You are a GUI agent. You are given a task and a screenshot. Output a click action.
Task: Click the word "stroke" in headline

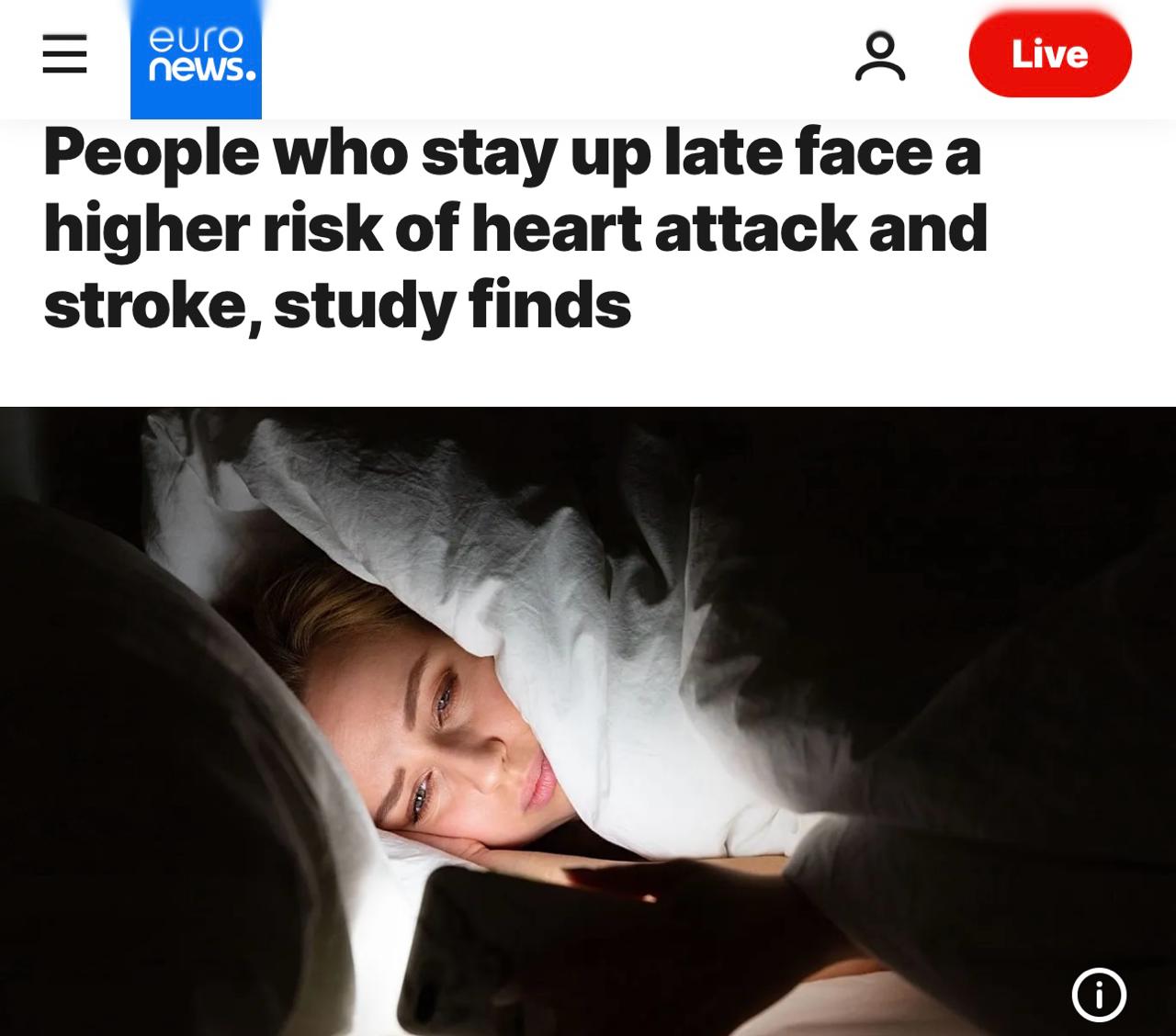tap(145, 305)
